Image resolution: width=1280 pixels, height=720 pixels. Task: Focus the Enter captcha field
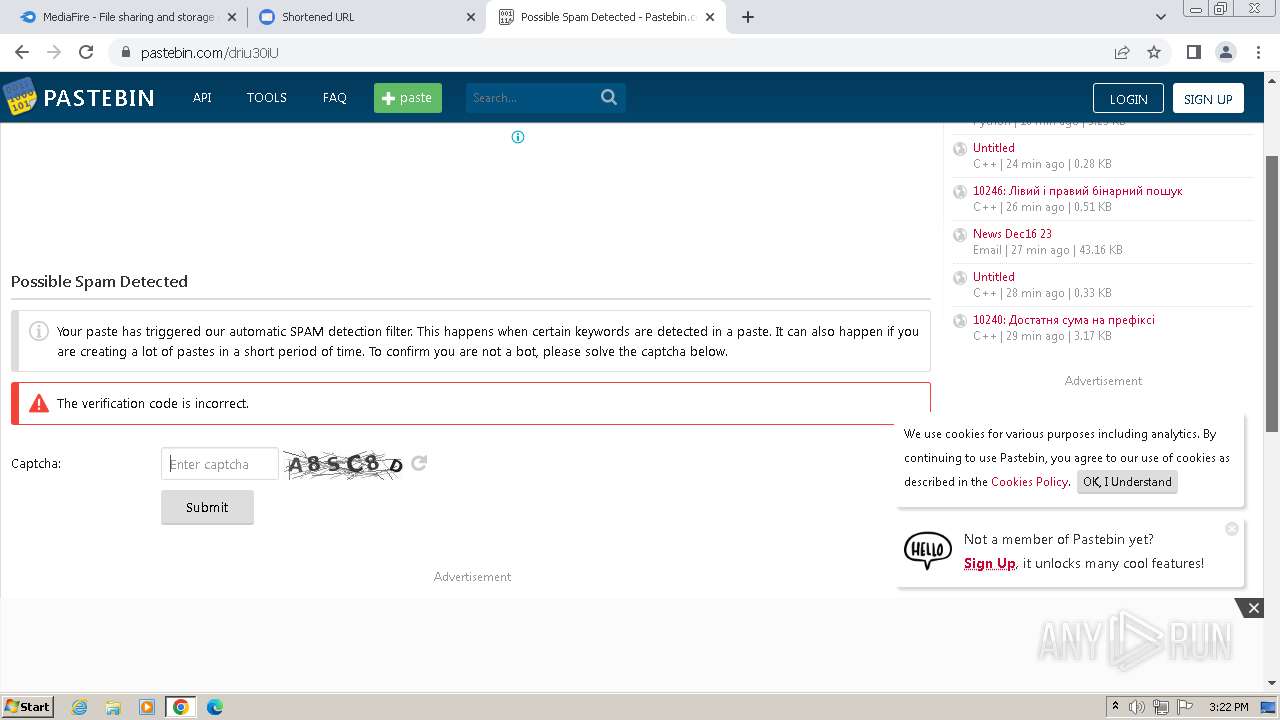pyautogui.click(x=220, y=464)
